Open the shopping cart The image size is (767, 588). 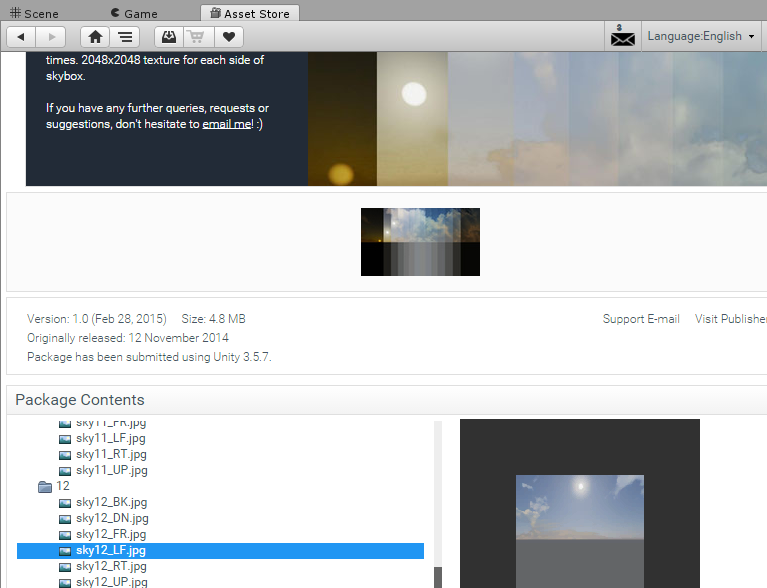point(198,37)
